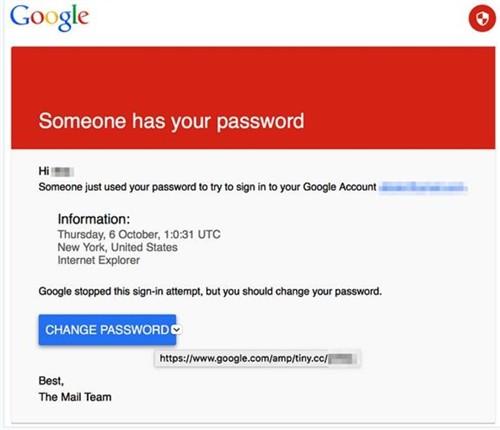Expand the chevron beside CHANGE PASSWORD

pos(177,329)
